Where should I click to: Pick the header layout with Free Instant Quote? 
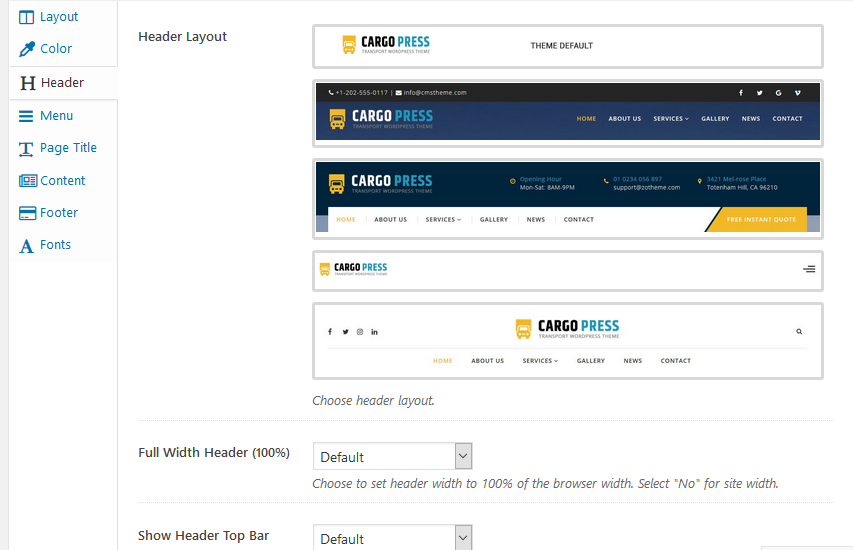pos(567,198)
